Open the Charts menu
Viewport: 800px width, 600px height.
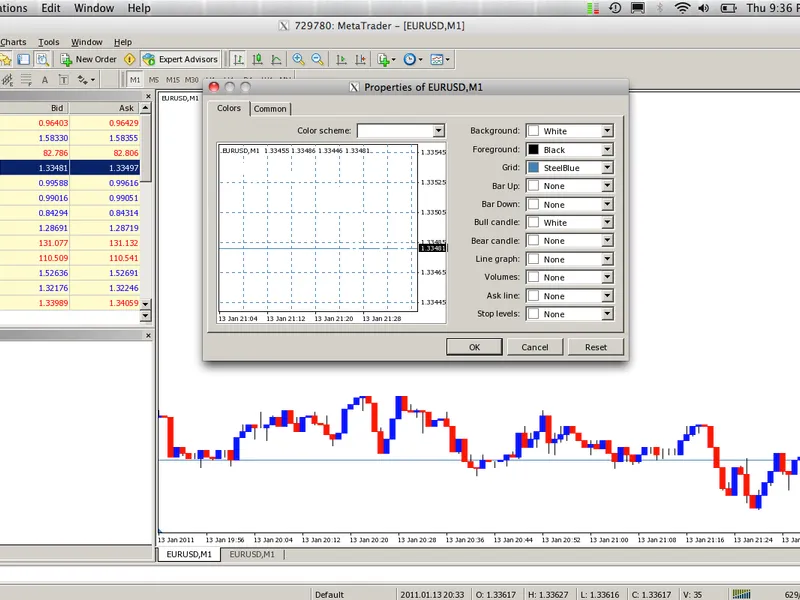13,42
